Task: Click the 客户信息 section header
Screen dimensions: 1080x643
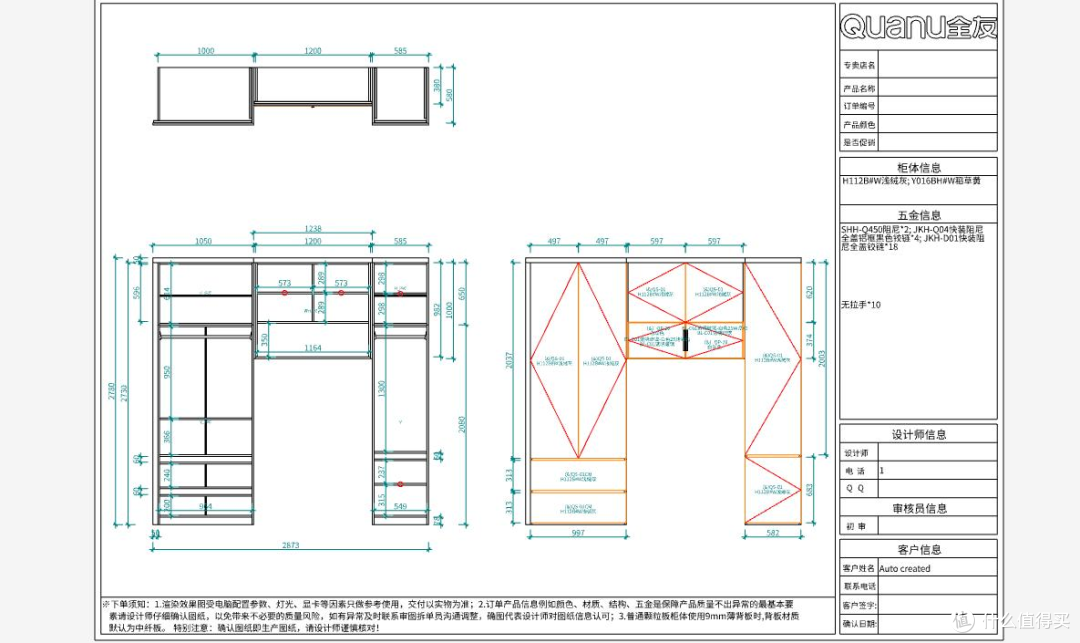Action: point(918,549)
